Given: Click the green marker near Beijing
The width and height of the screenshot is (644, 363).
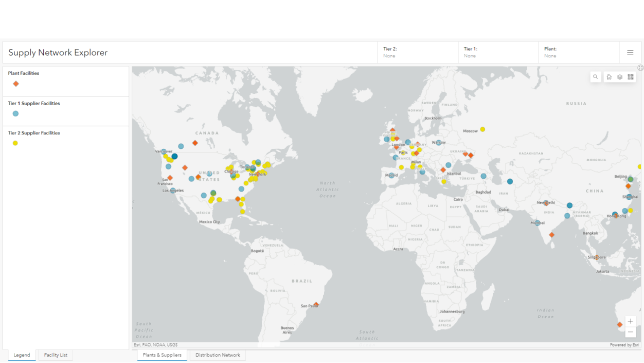Looking at the screenshot, I should pos(630,179).
